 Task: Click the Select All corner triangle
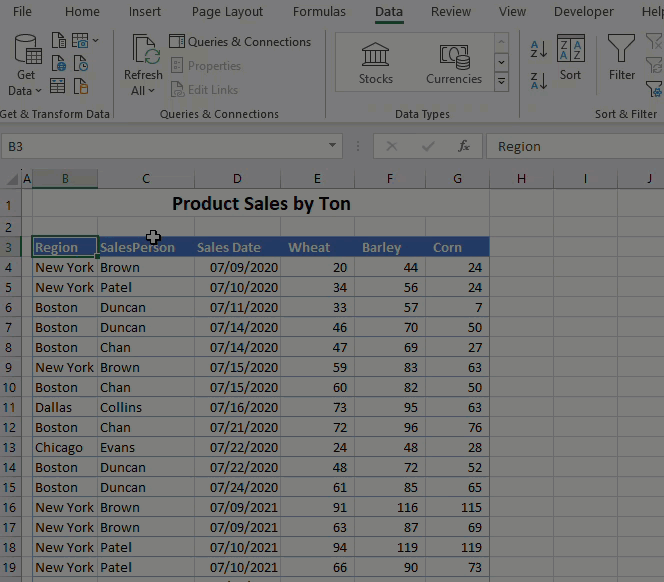tap(12, 180)
